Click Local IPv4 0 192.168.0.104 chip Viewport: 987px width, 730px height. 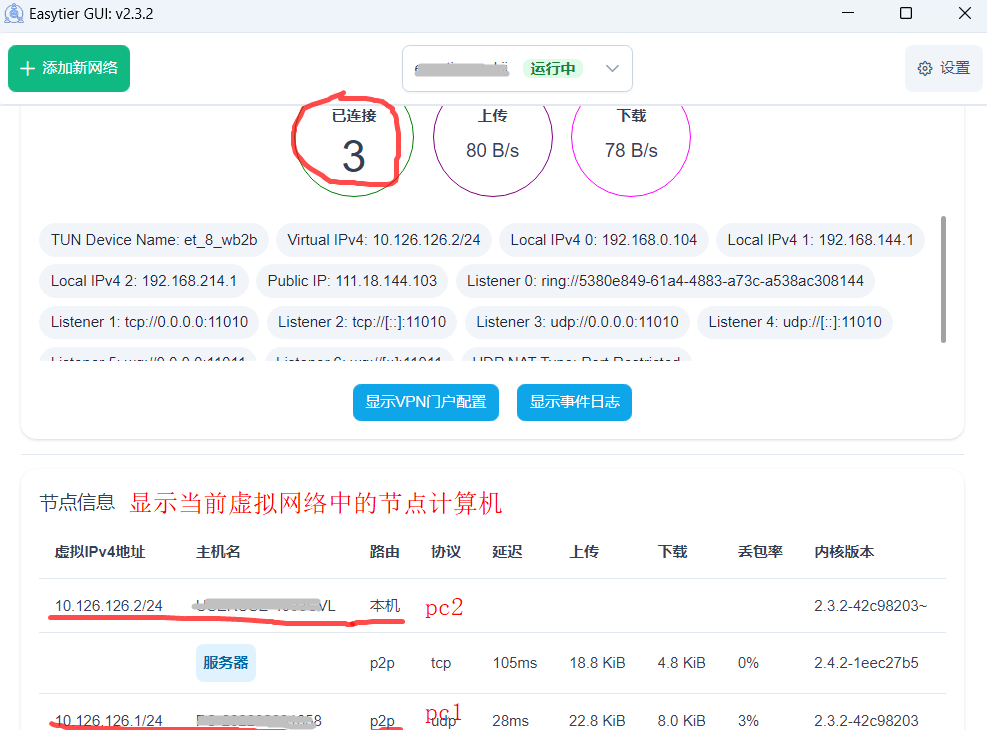point(604,240)
